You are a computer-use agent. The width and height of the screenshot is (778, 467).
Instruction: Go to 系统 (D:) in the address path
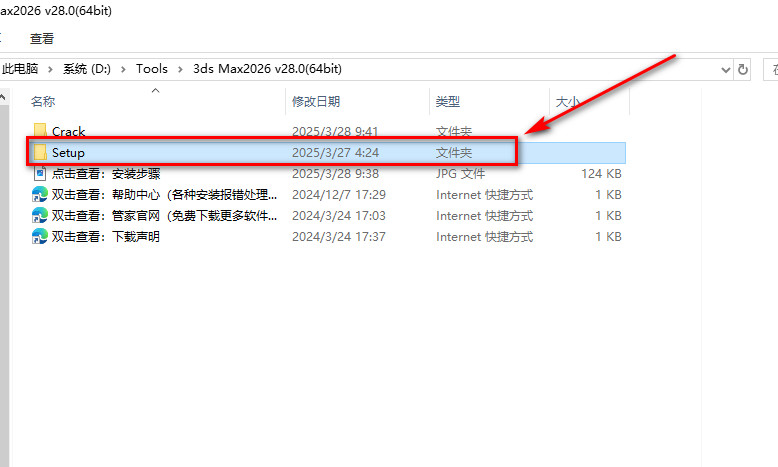[x=87, y=68]
